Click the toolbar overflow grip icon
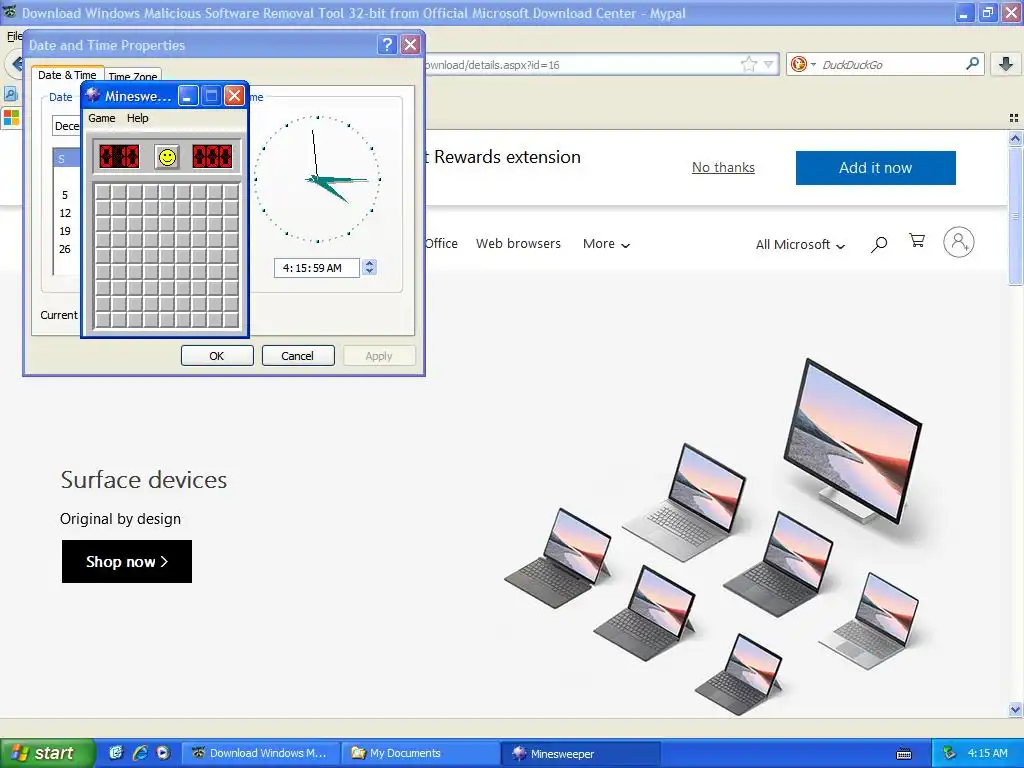This screenshot has width=1024, height=768. pos(1014,118)
